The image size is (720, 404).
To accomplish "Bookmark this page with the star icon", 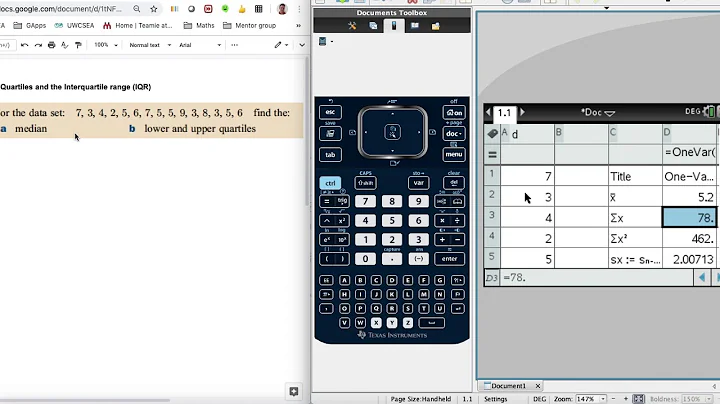I will point(154,9).
